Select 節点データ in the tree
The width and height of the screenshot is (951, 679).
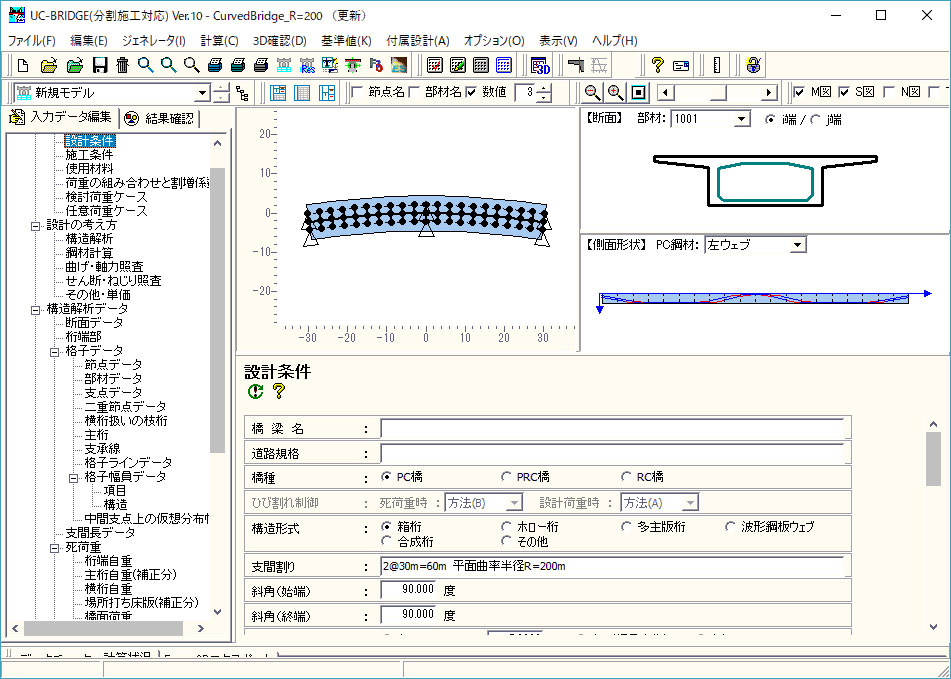pos(113,365)
